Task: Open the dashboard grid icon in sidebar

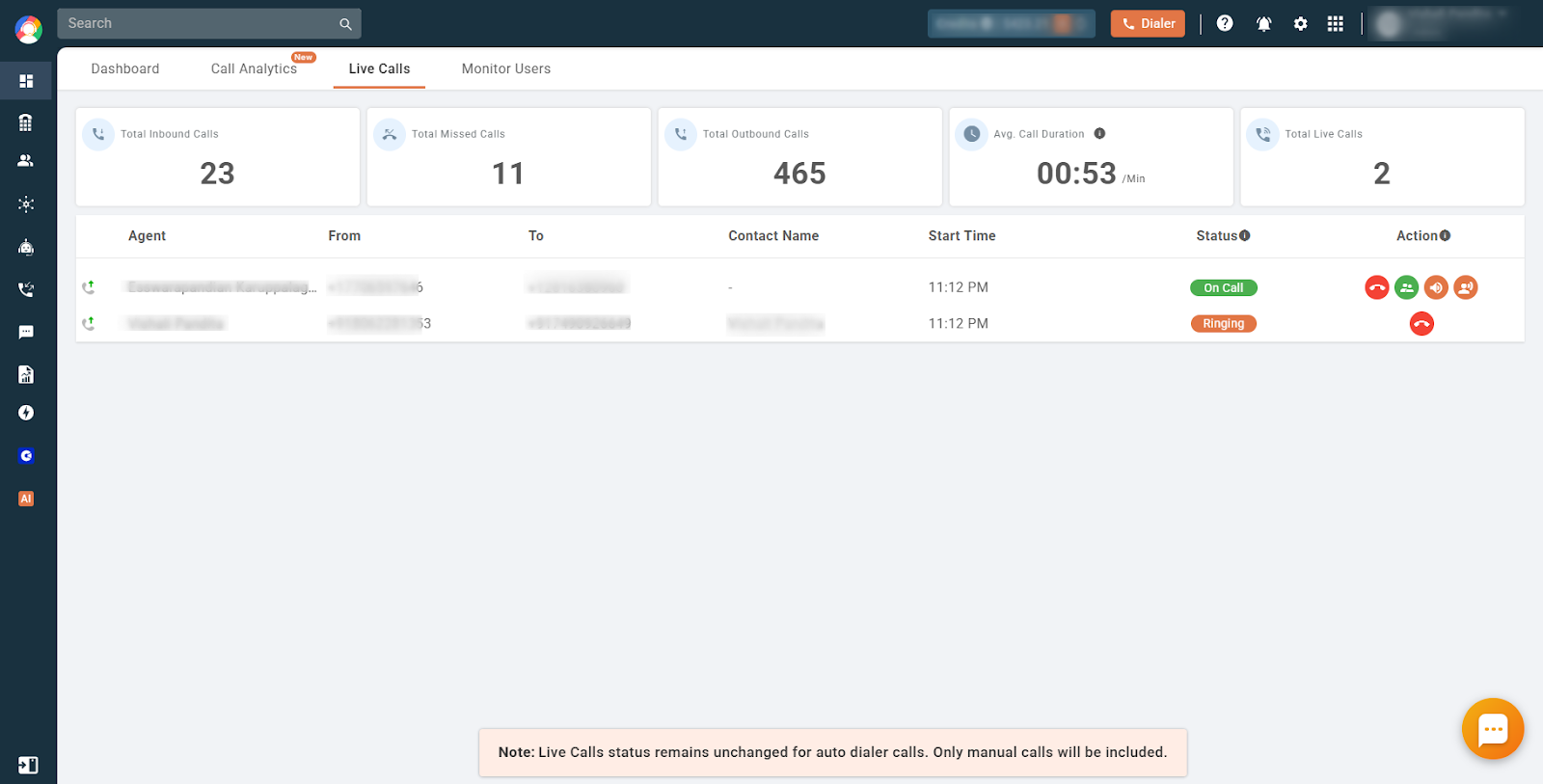Action: [26, 81]
